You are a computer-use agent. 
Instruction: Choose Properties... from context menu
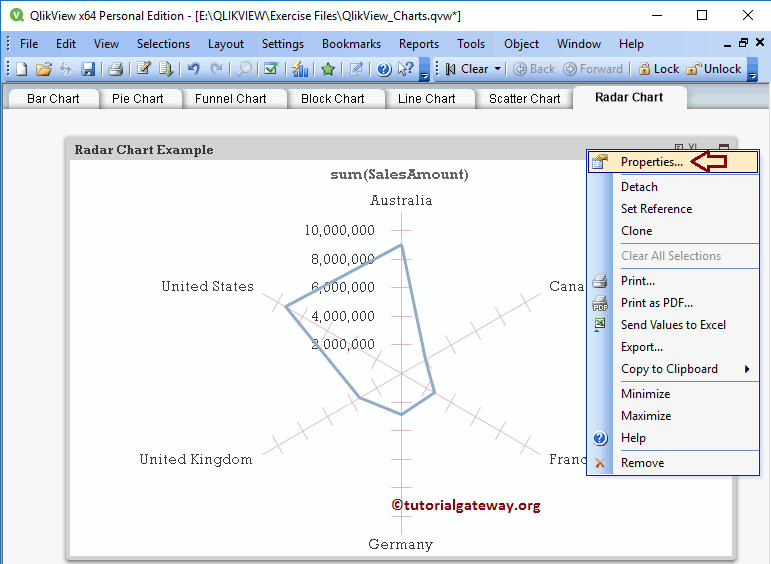pos(673,162)
